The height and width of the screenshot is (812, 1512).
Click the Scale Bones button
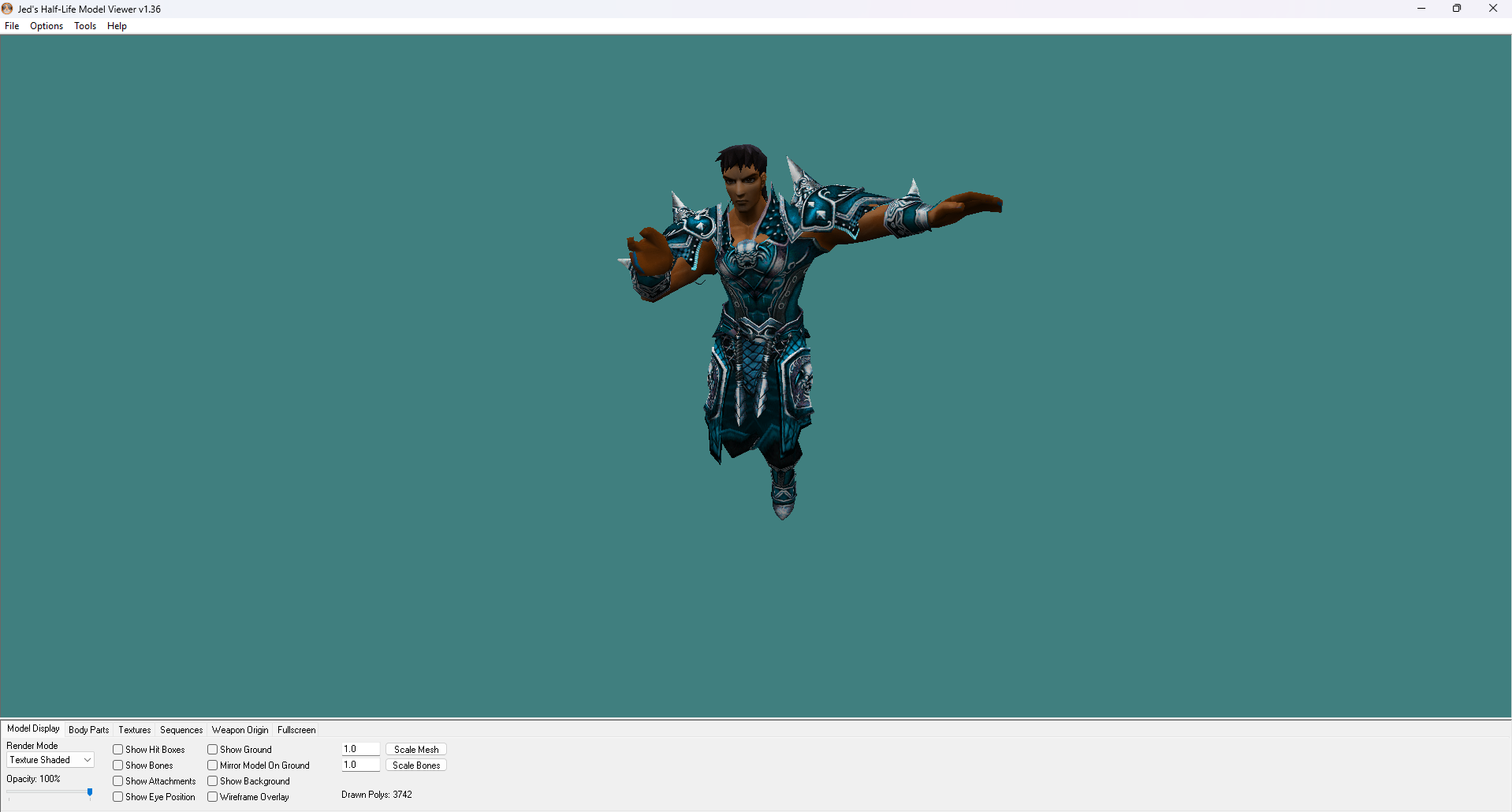(x=416, y=765)
